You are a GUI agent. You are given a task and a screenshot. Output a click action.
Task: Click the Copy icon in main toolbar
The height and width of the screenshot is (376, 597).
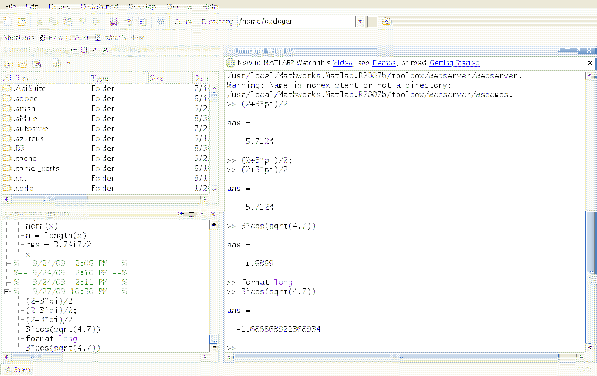pyautogui.click(x=54, y=22)
